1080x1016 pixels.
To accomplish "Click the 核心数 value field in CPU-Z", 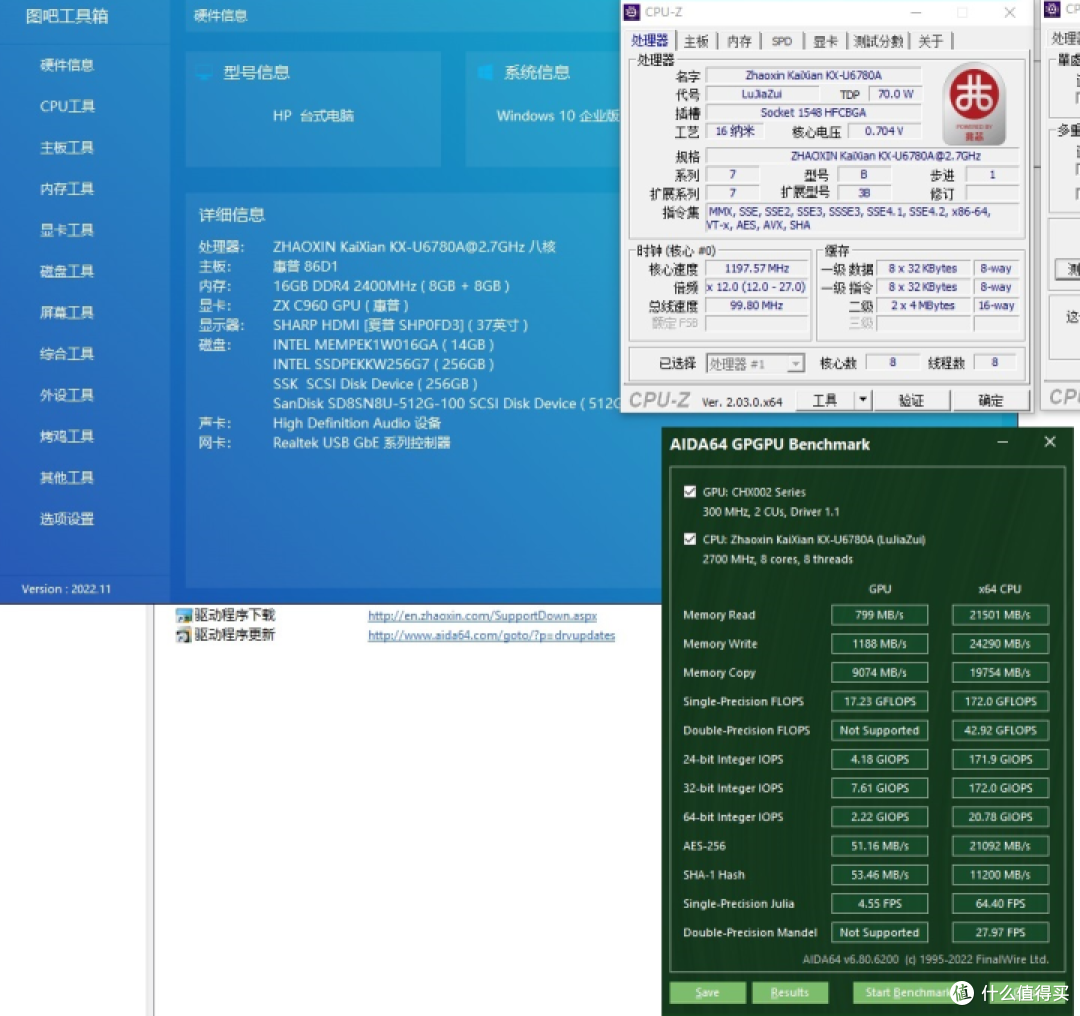I will [x=893, y=362].
